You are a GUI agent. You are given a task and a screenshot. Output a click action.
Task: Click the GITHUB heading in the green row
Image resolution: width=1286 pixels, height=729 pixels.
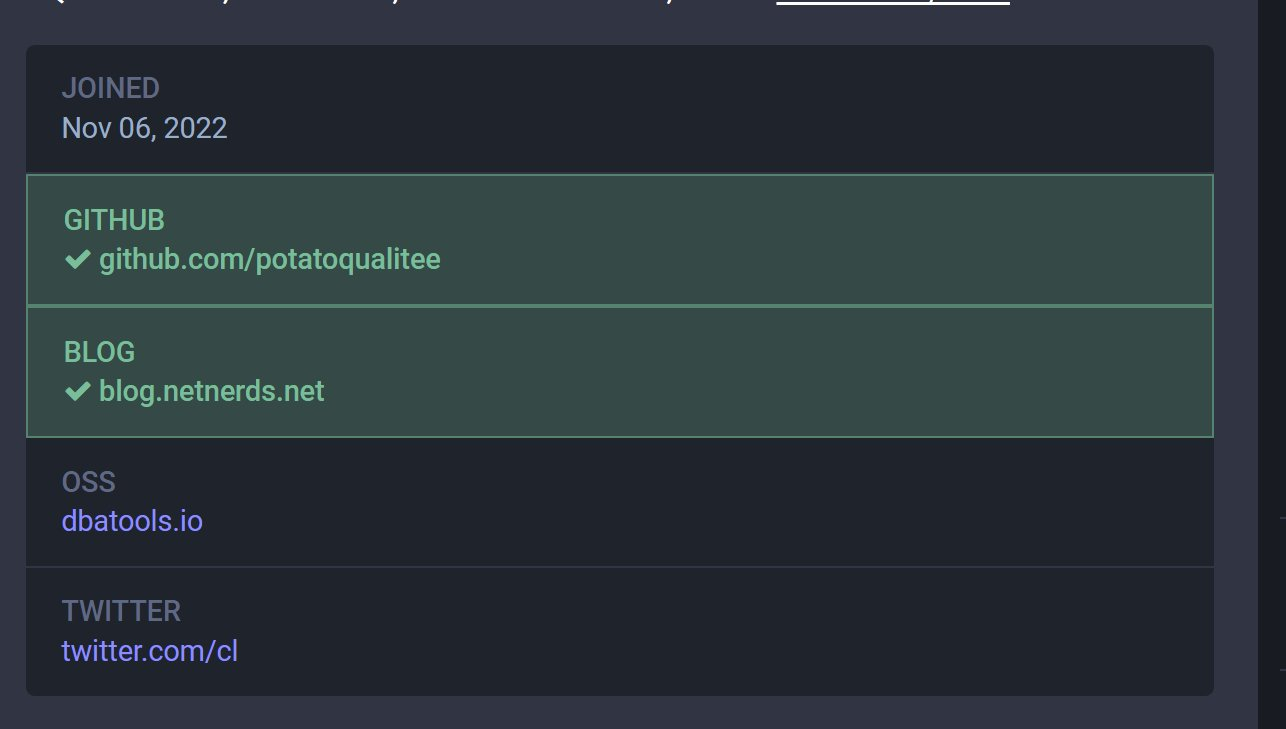114,220
